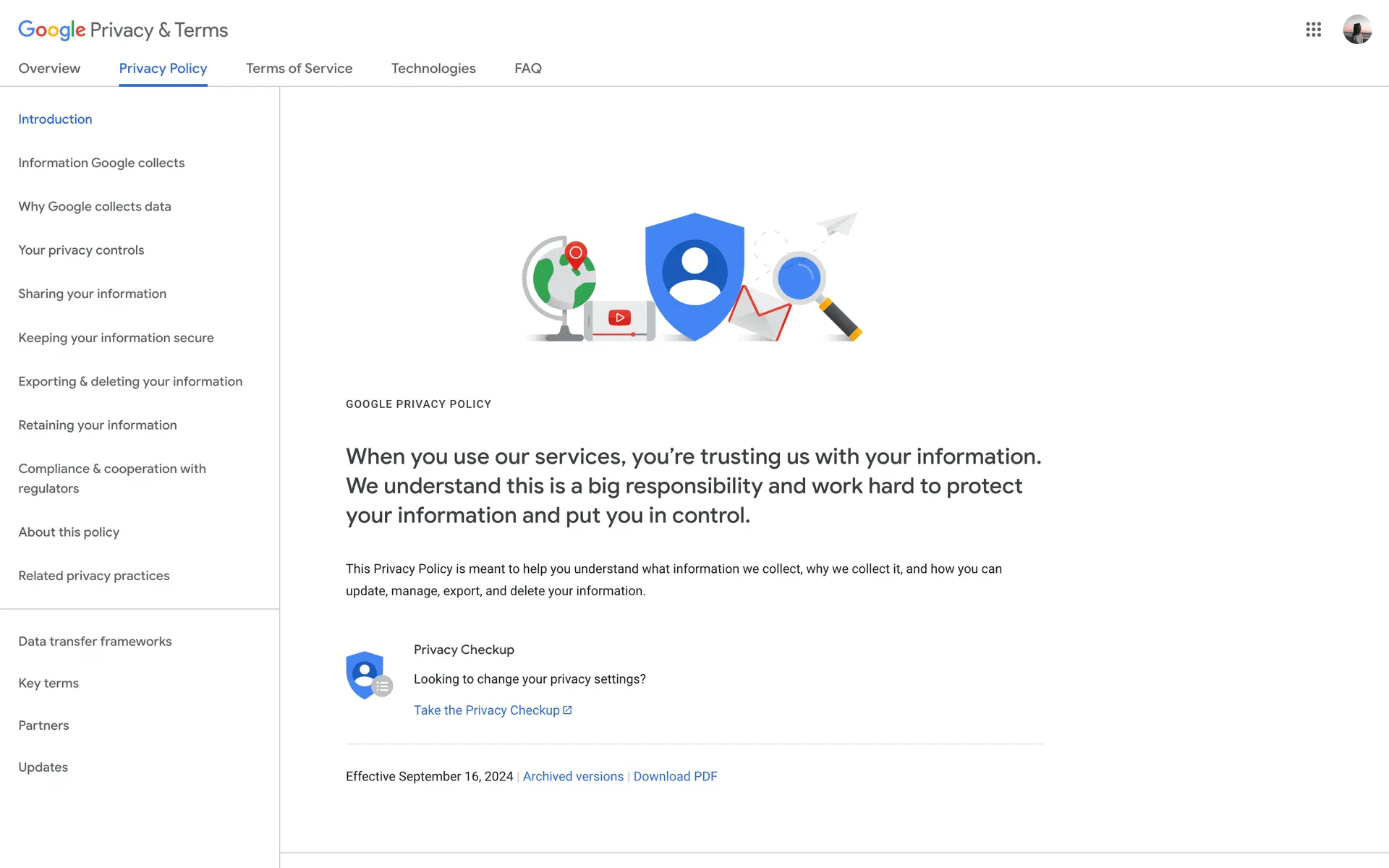Viewport: 1389px width, 868px height.
Task: Click the blue shield illustration
Action: 694,276
